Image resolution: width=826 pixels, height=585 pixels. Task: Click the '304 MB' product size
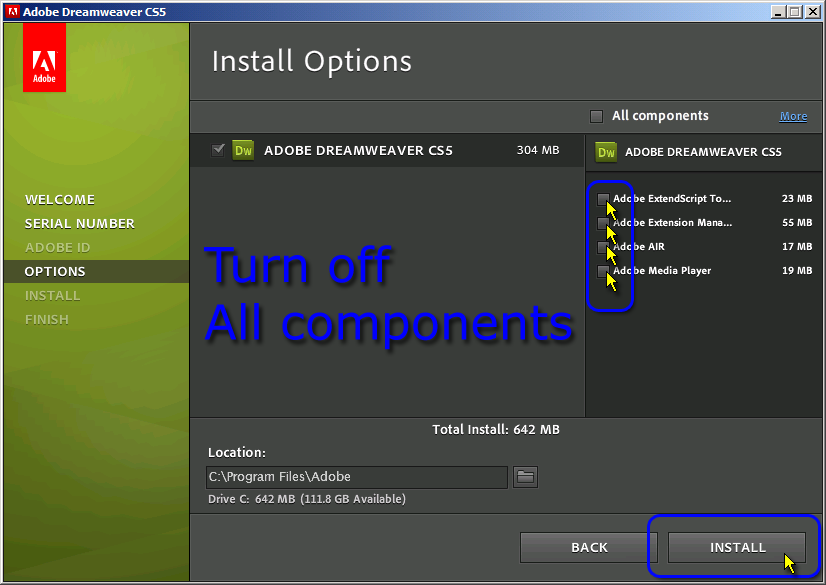538,150
